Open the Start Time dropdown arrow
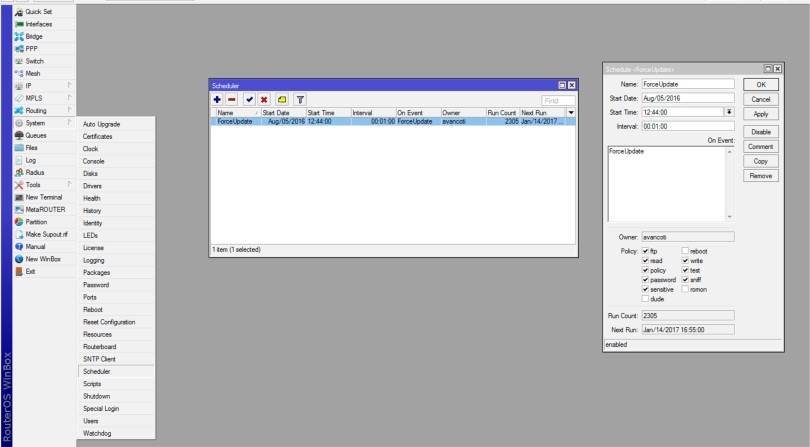This screenshot has height=447, width=810. 729,113
